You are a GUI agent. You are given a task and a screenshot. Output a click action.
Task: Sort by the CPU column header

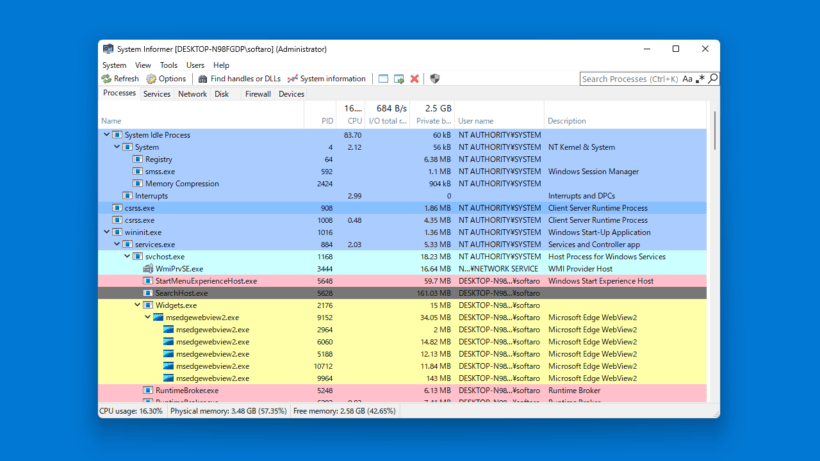coord(351,115)
